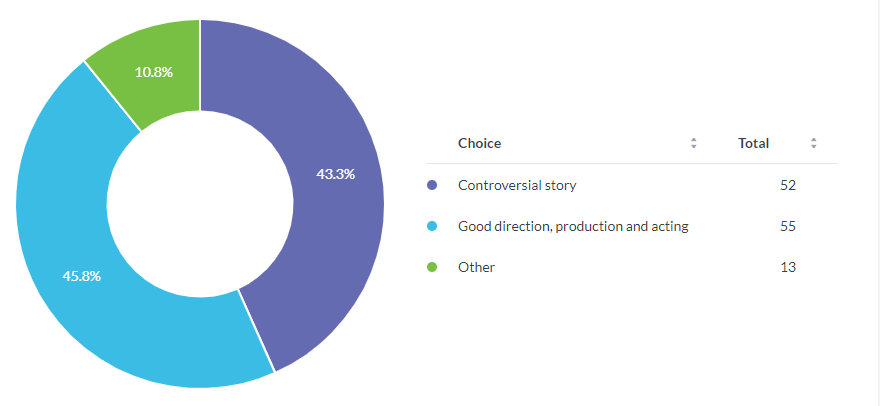Viewport: 880px width, 406px height.
Task: Click the total value 52
Action: [x=788, y=185]
